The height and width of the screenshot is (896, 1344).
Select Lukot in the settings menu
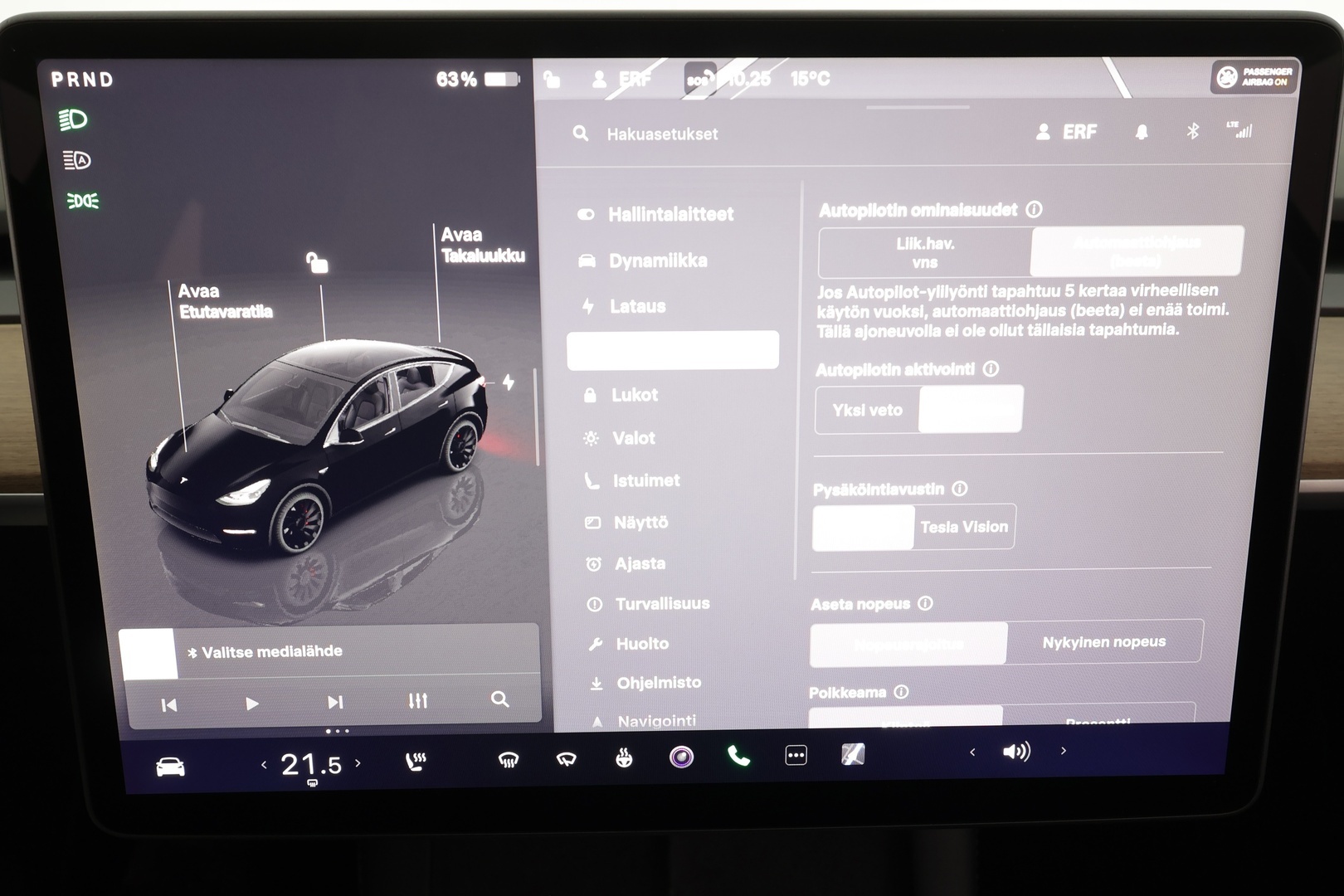click(635, 395)
